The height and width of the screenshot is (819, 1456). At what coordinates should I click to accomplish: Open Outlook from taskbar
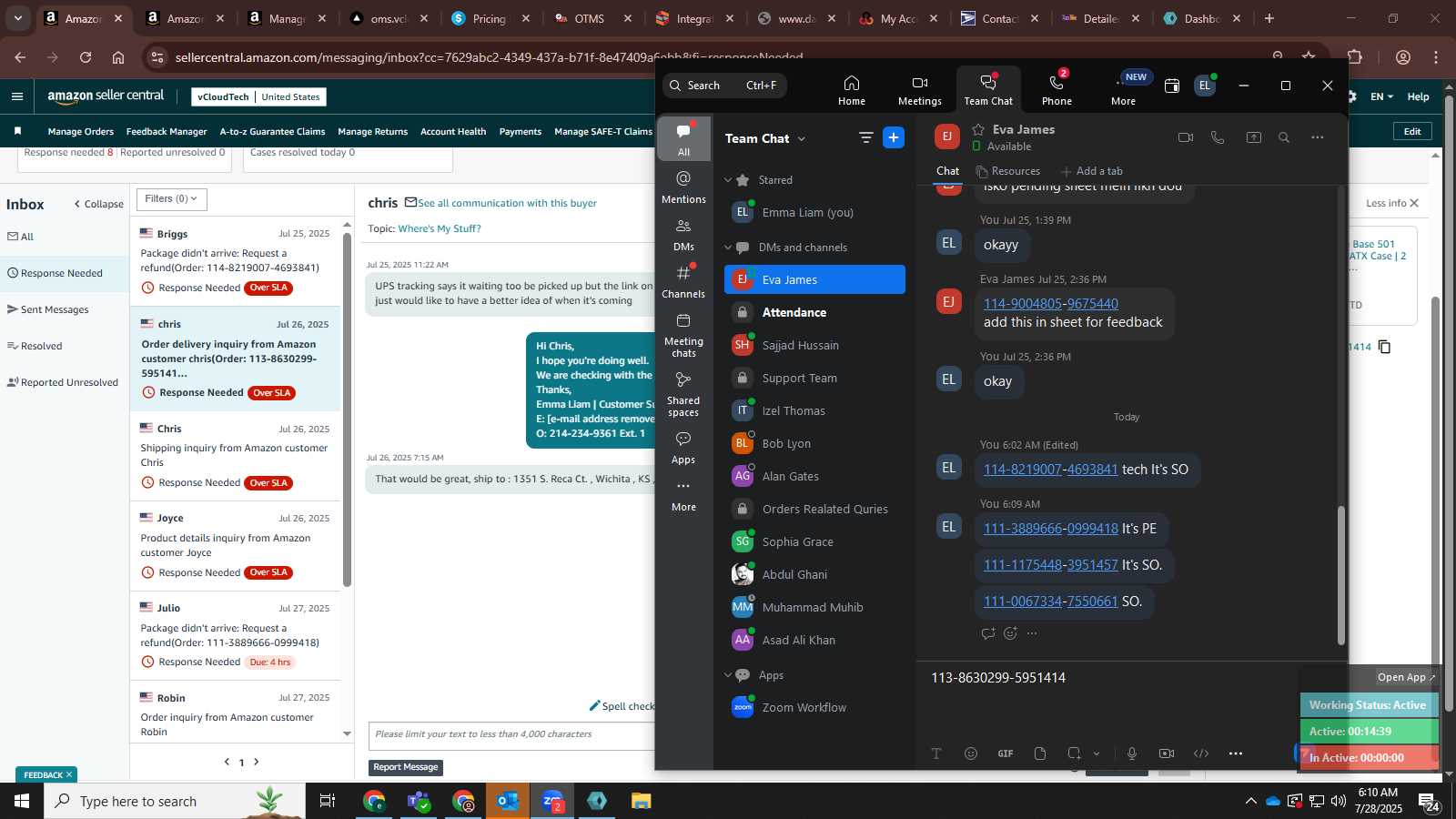pos(508,801)
